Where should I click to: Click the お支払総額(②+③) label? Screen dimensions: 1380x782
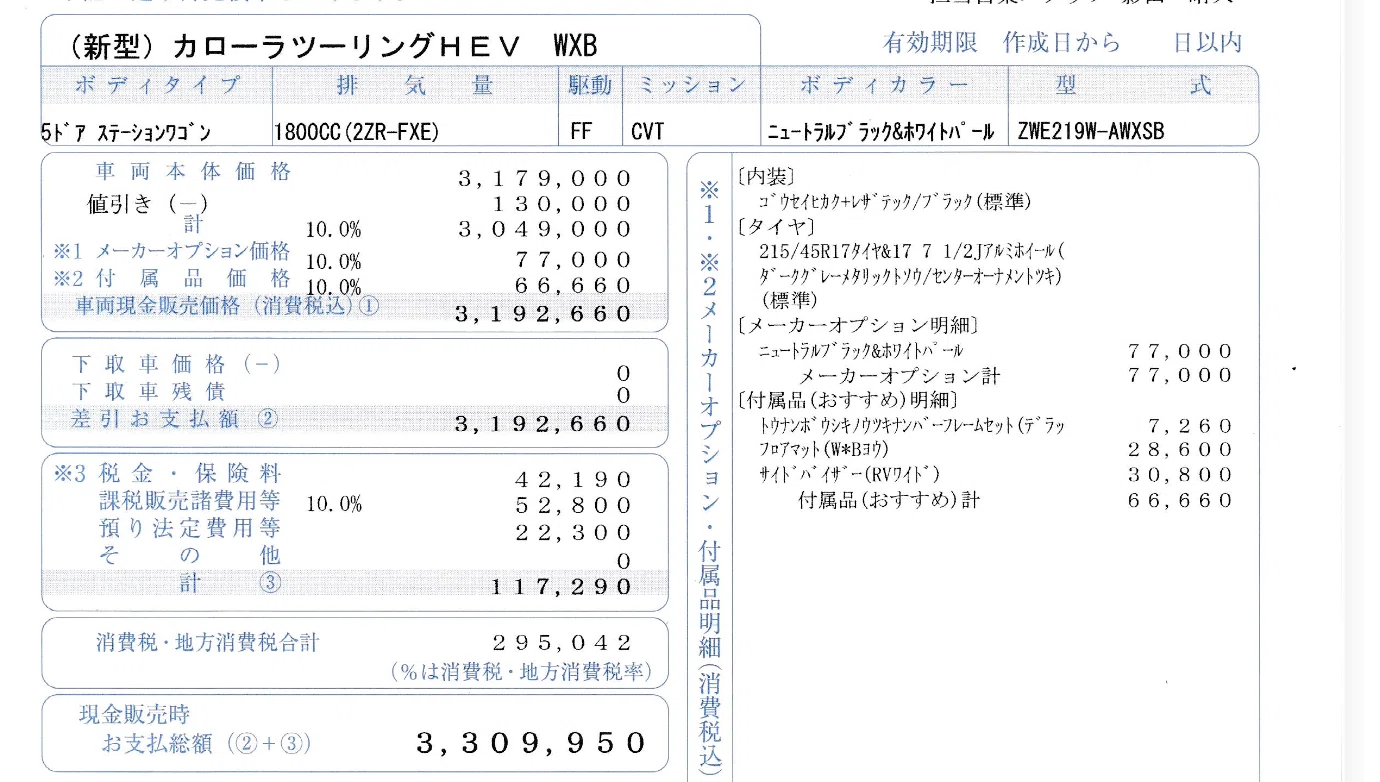(207, 744)
